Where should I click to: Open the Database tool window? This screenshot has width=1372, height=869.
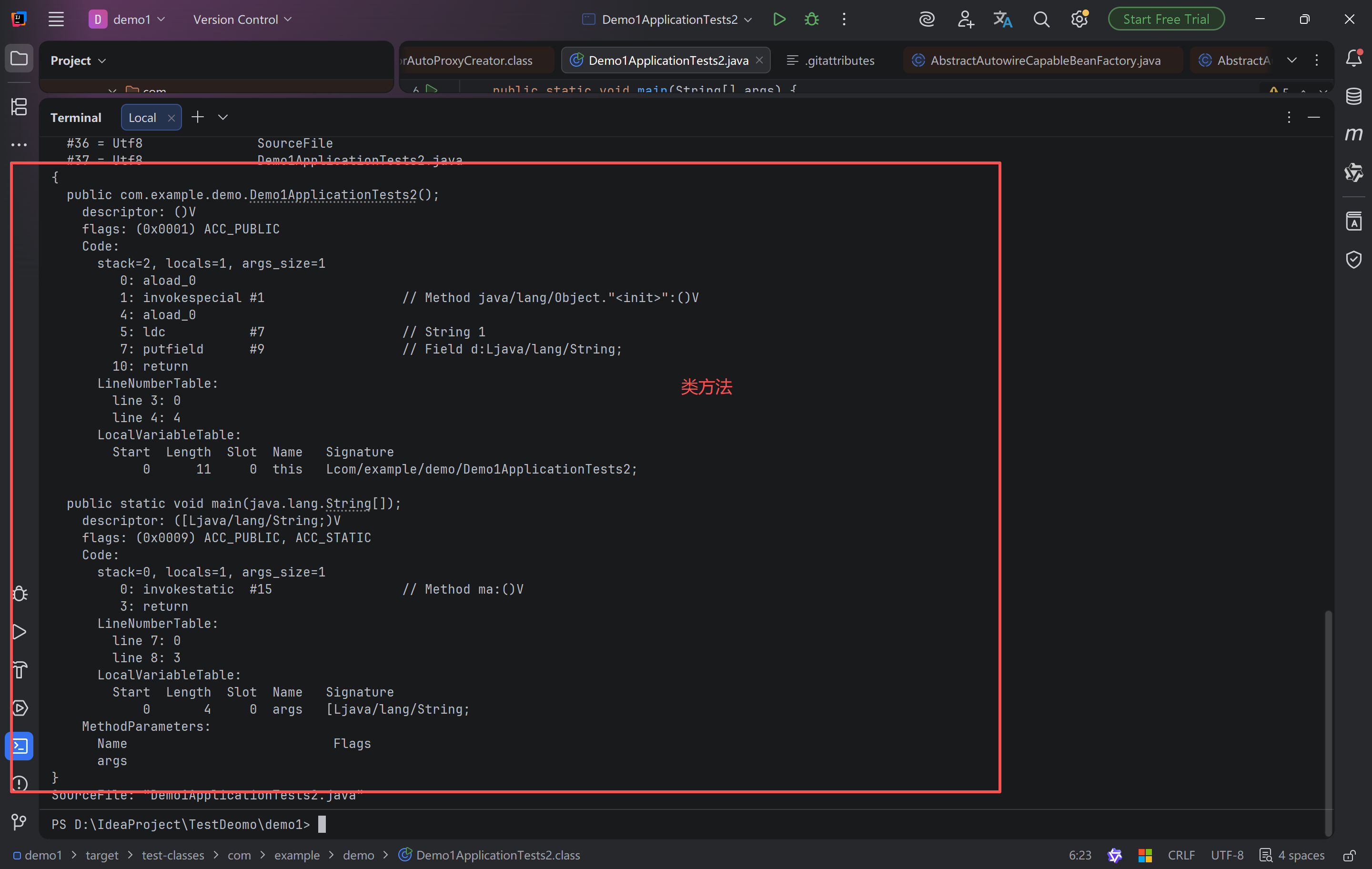pyautogui.click(x=1354, y=96)
